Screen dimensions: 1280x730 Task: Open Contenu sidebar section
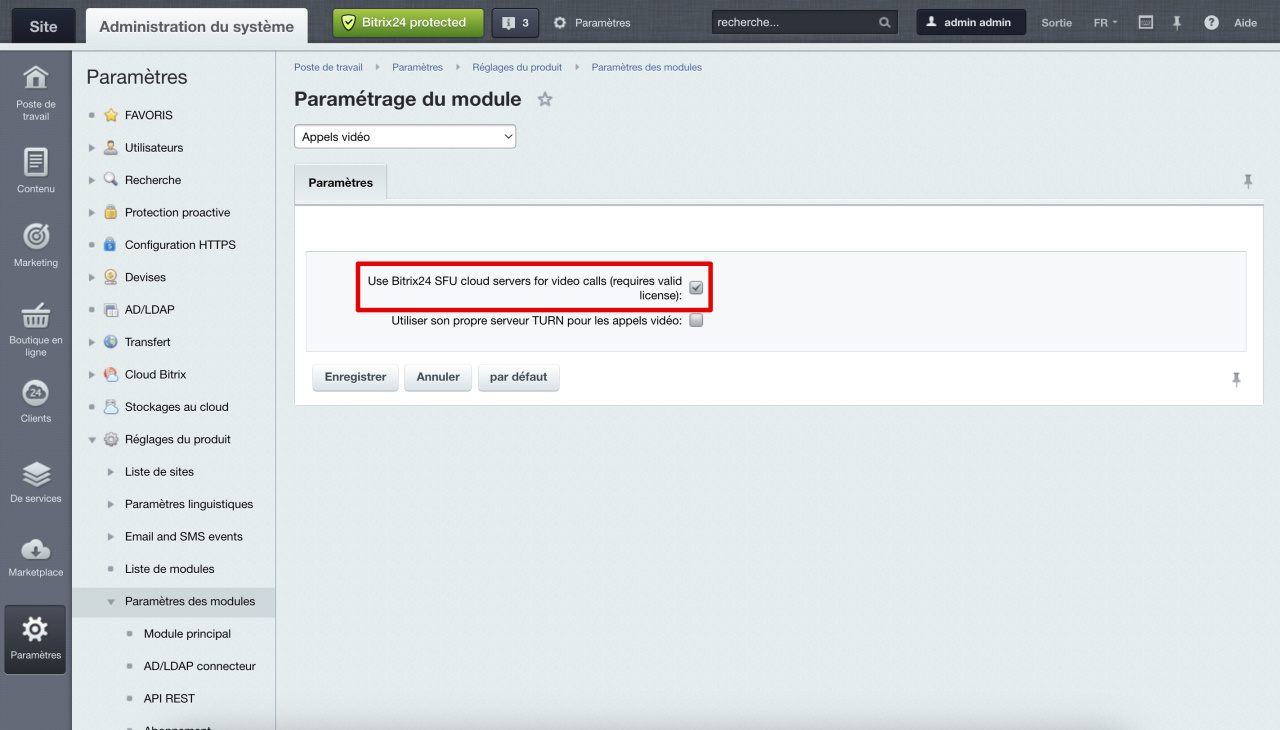[35, 171]
